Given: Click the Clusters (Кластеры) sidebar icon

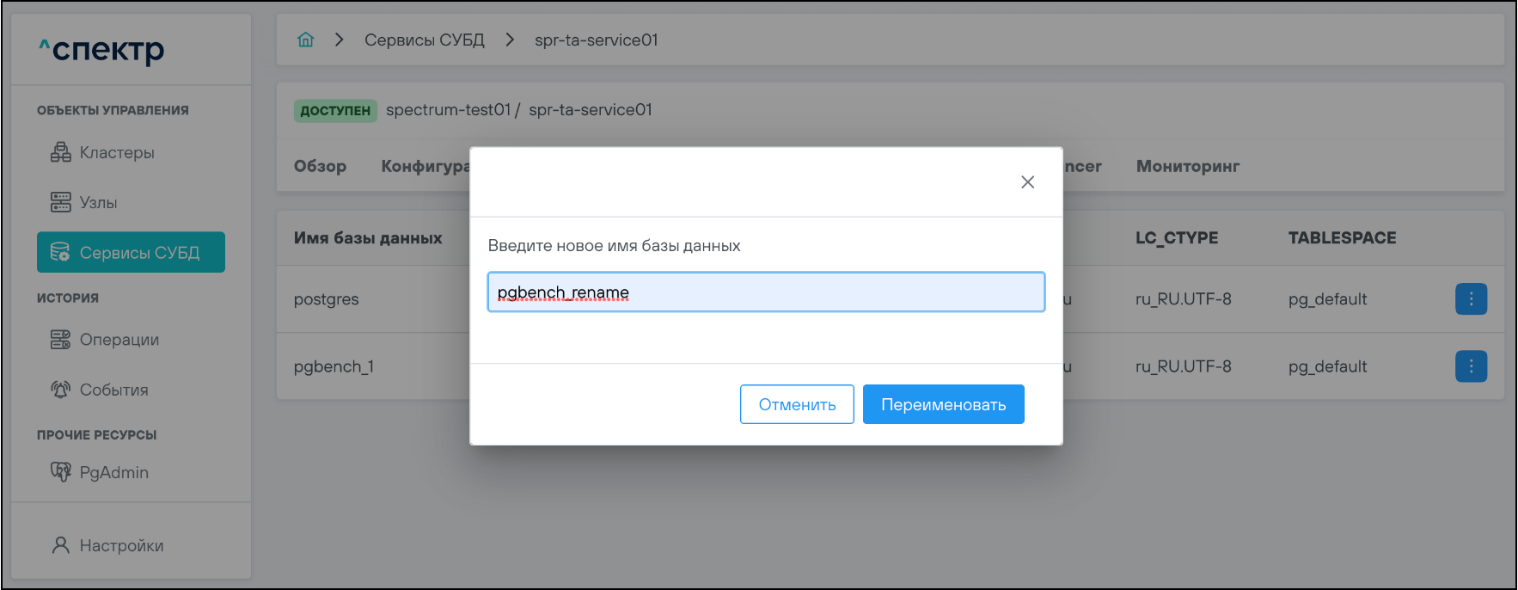Looking at the screenshot, I should click(61, 153).
